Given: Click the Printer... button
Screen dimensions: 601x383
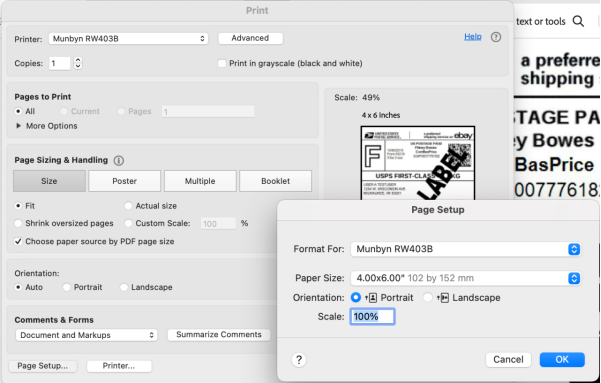Looking at the screenshot, I should 119,366.
